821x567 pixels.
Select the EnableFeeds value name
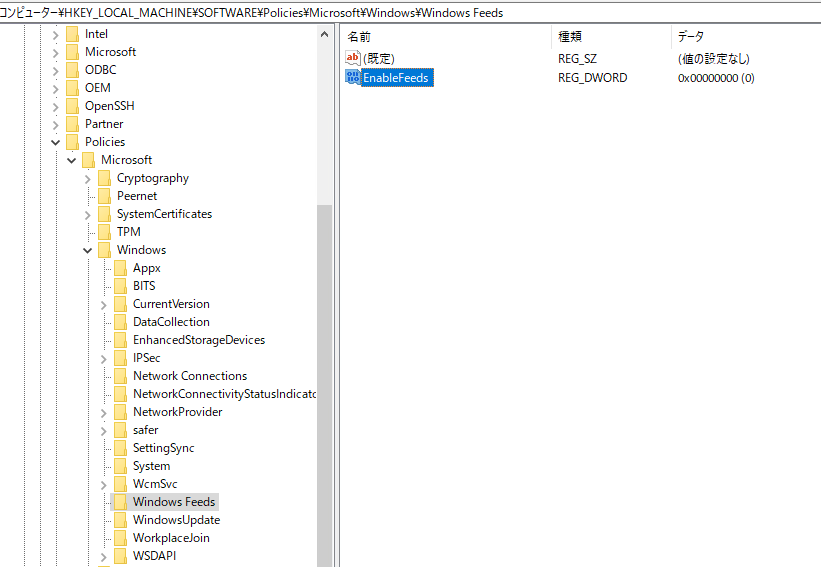click(396, 77)
